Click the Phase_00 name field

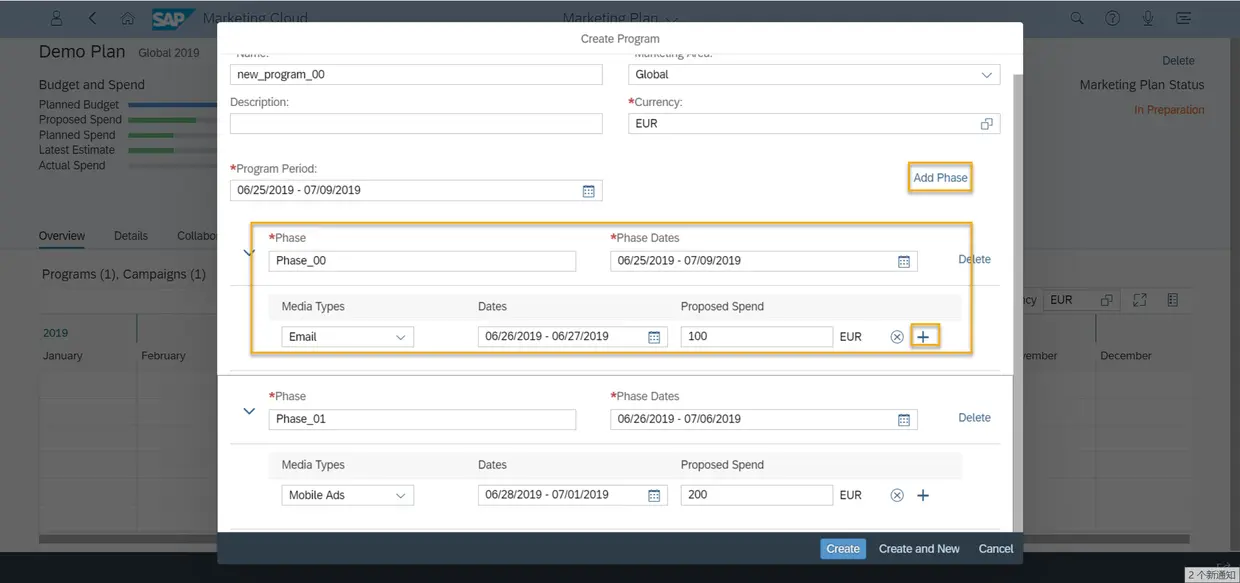tap(422, 261)
